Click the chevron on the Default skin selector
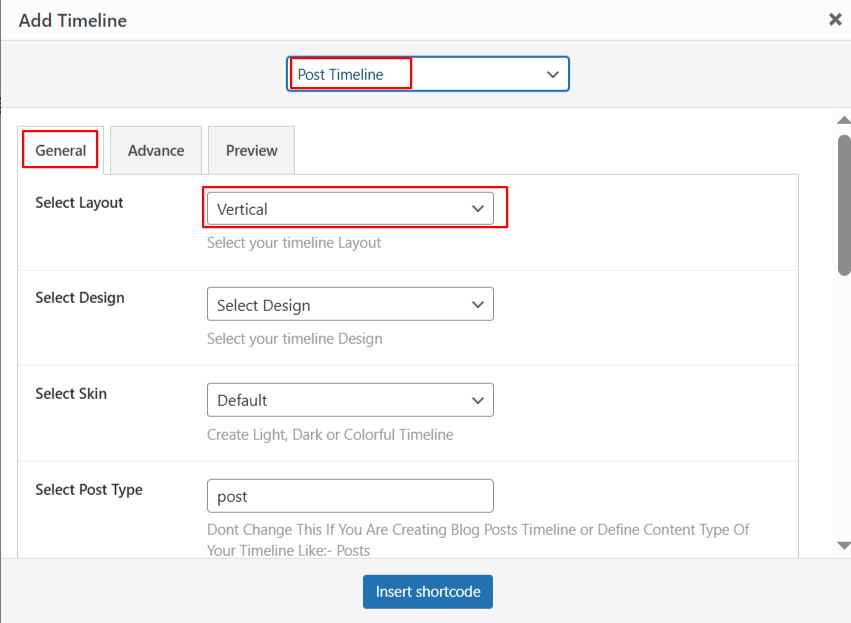This screenshot has width=851, height=623. (477, 400)
